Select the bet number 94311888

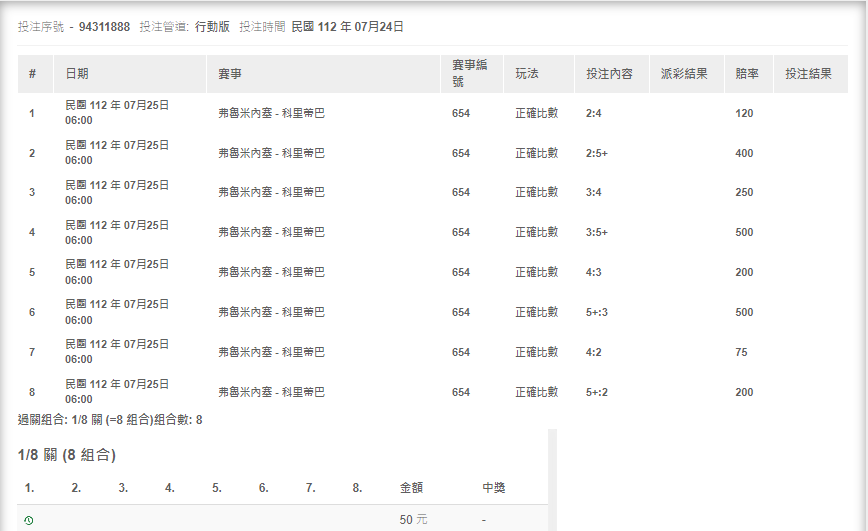104,27
